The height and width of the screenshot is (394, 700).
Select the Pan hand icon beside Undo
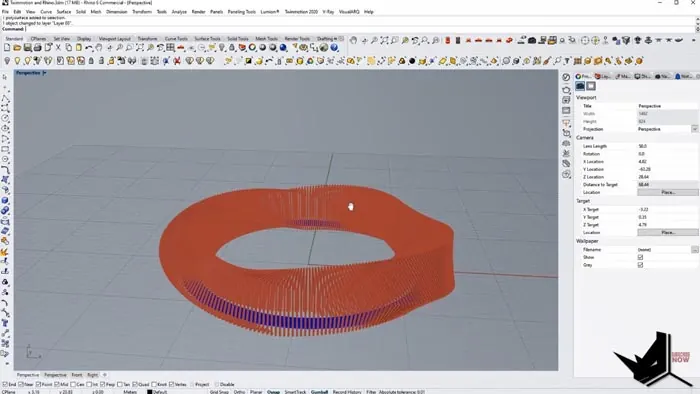(x=99, y=48)
